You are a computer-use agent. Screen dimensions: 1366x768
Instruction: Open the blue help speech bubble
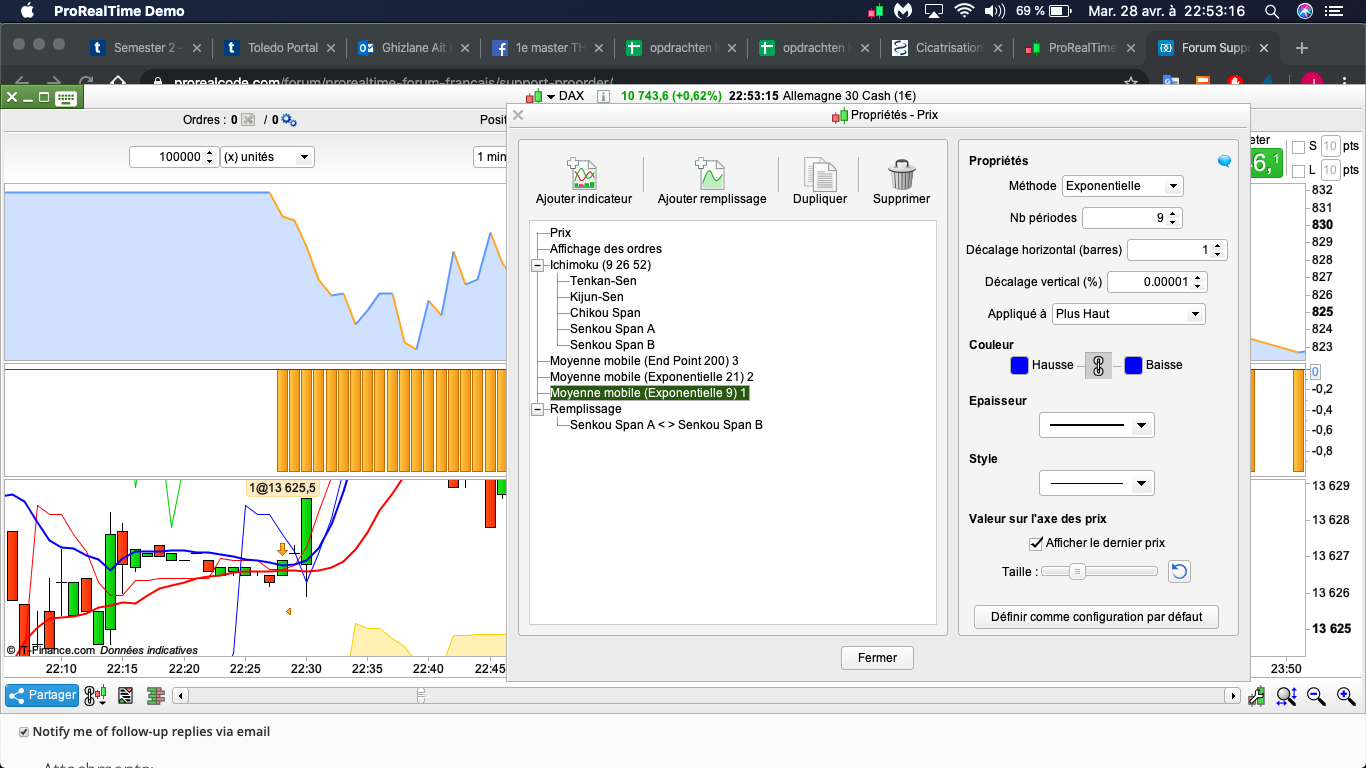tap(1224, 161)
